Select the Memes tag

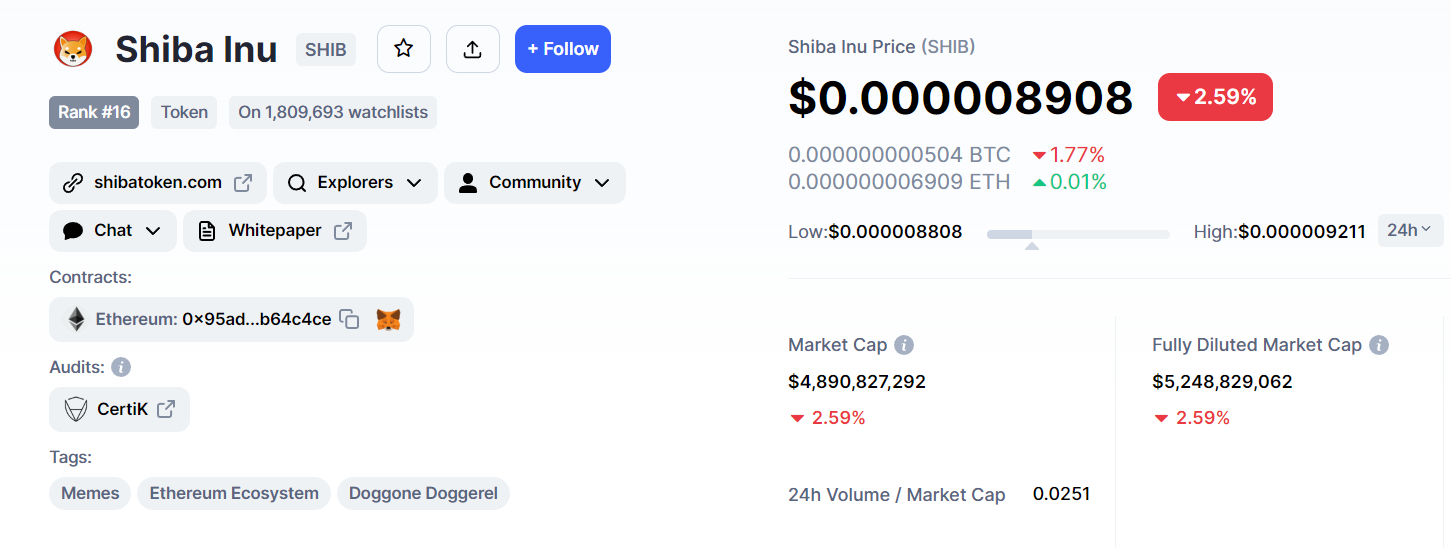[x=90, y=493]
